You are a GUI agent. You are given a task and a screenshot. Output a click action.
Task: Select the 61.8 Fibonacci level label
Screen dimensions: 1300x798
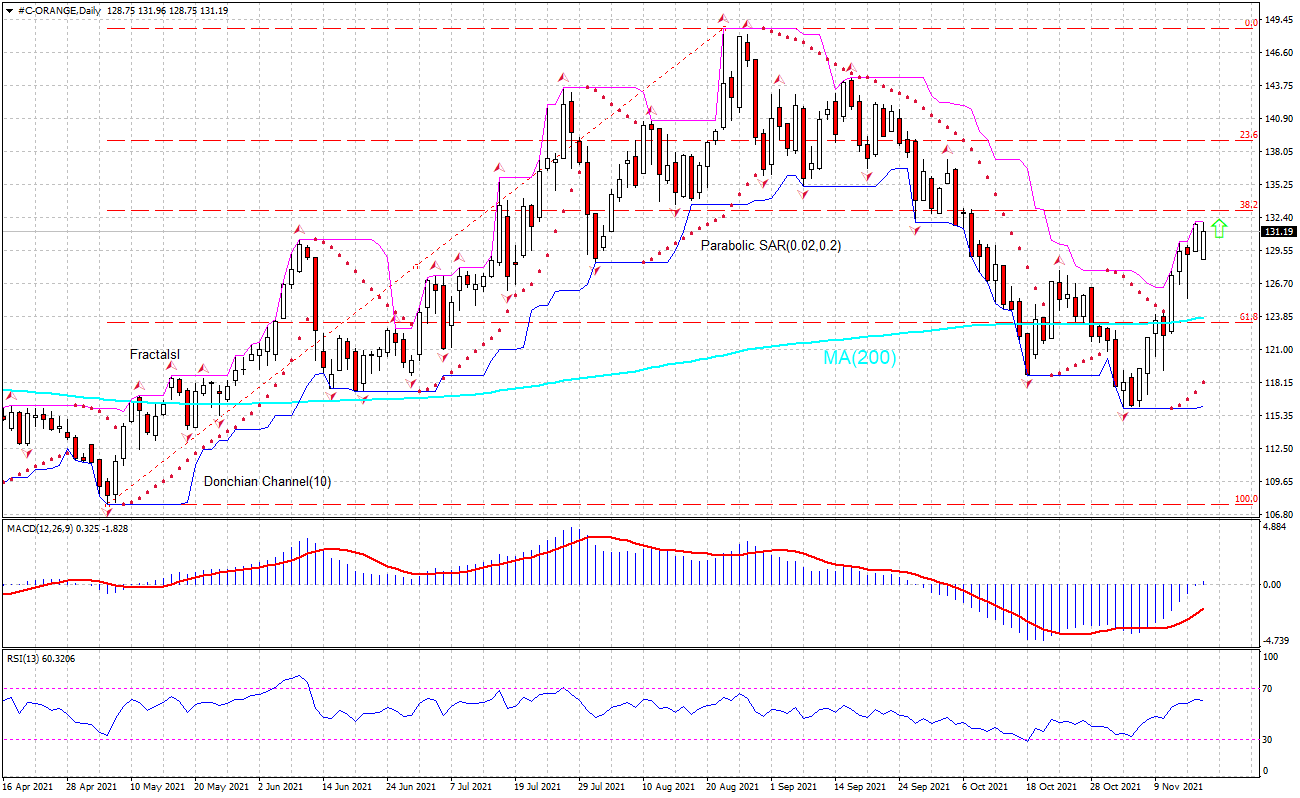1248,317
